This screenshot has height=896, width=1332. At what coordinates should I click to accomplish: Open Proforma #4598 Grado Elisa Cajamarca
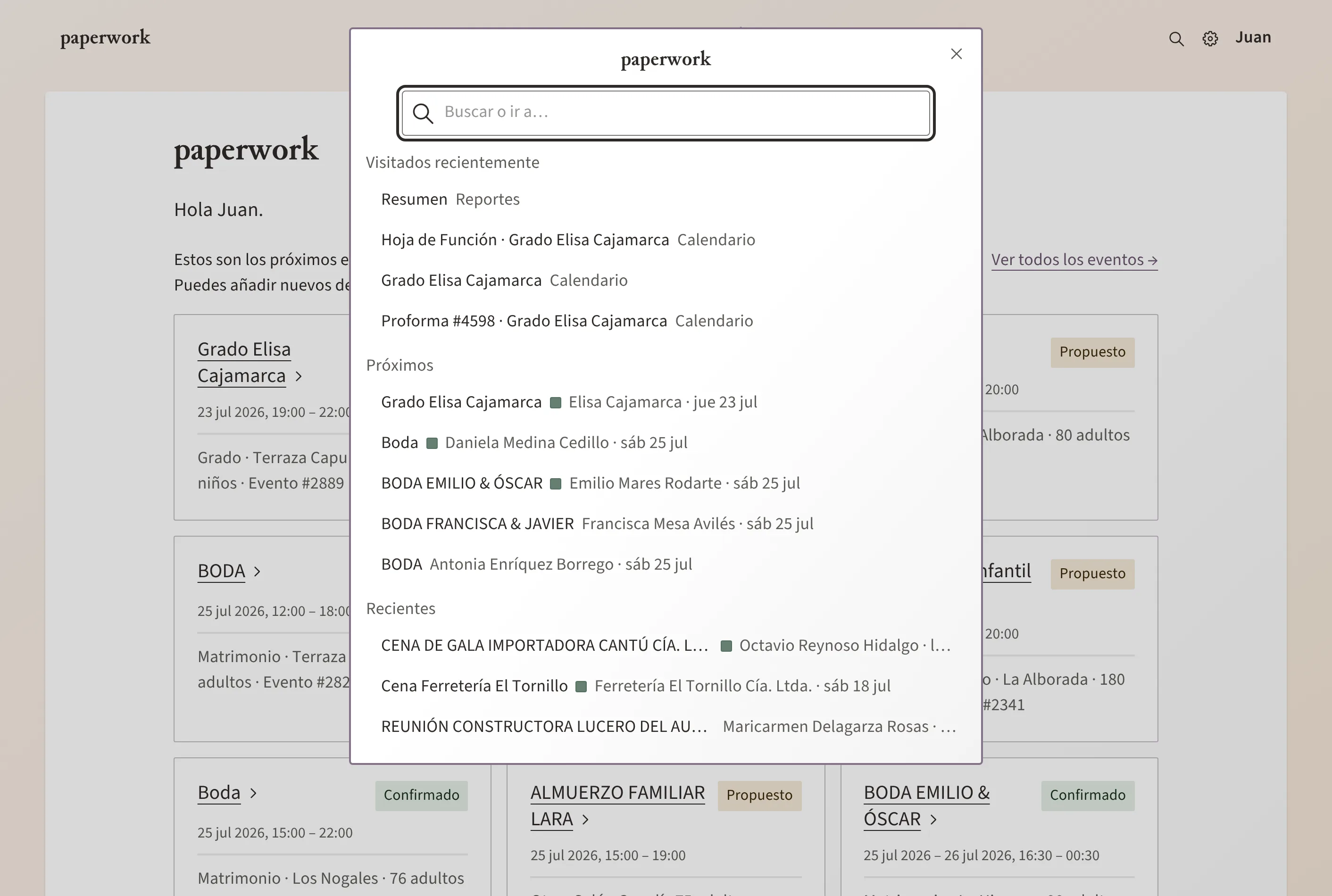[x=666, y=321]
